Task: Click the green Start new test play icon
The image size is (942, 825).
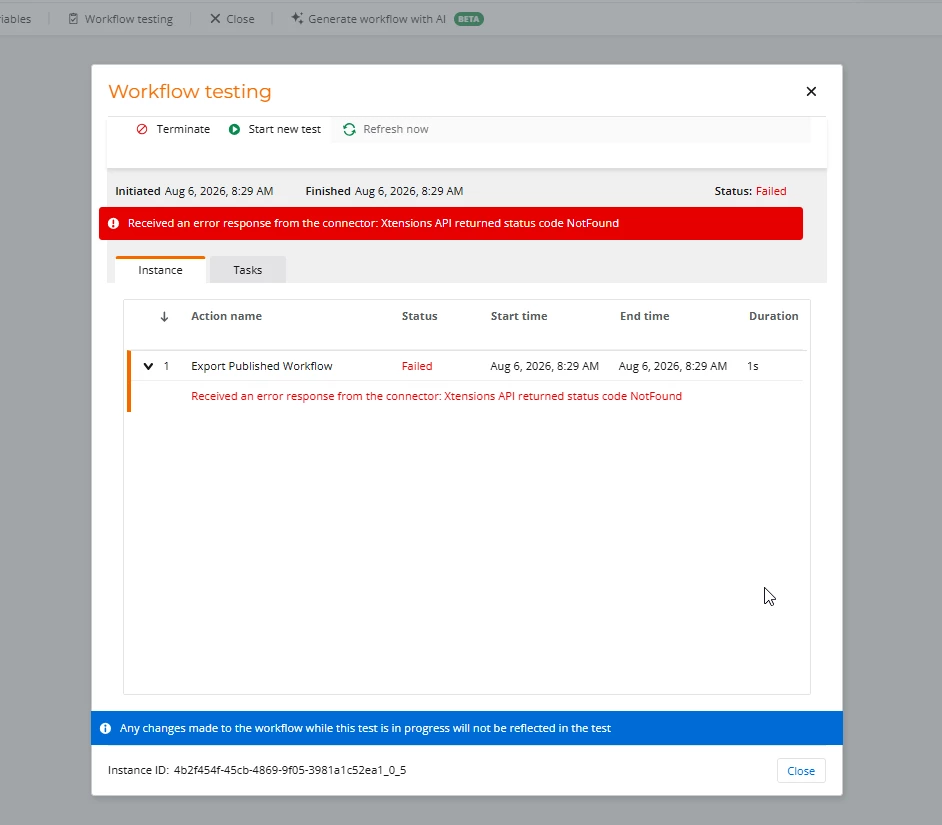Action: point(234,129)
